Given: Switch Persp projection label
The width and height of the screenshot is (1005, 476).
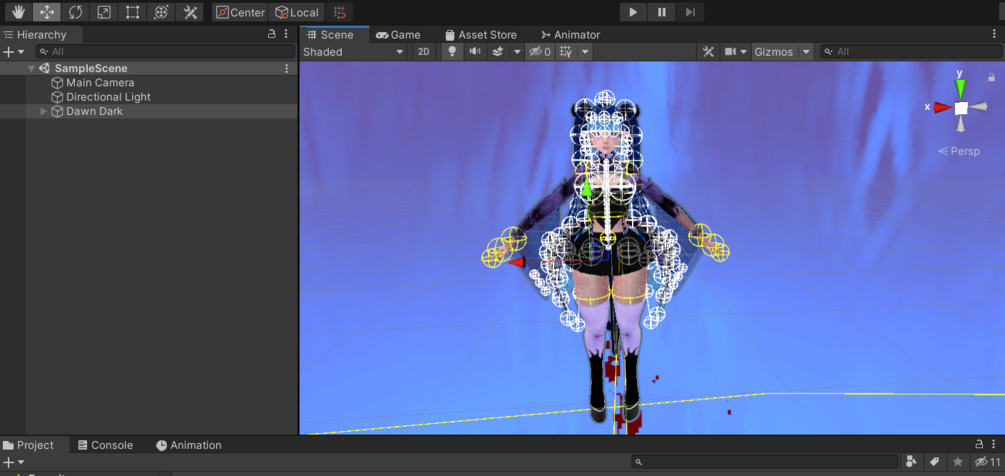Looking at the screenshot, I should 959,151.
